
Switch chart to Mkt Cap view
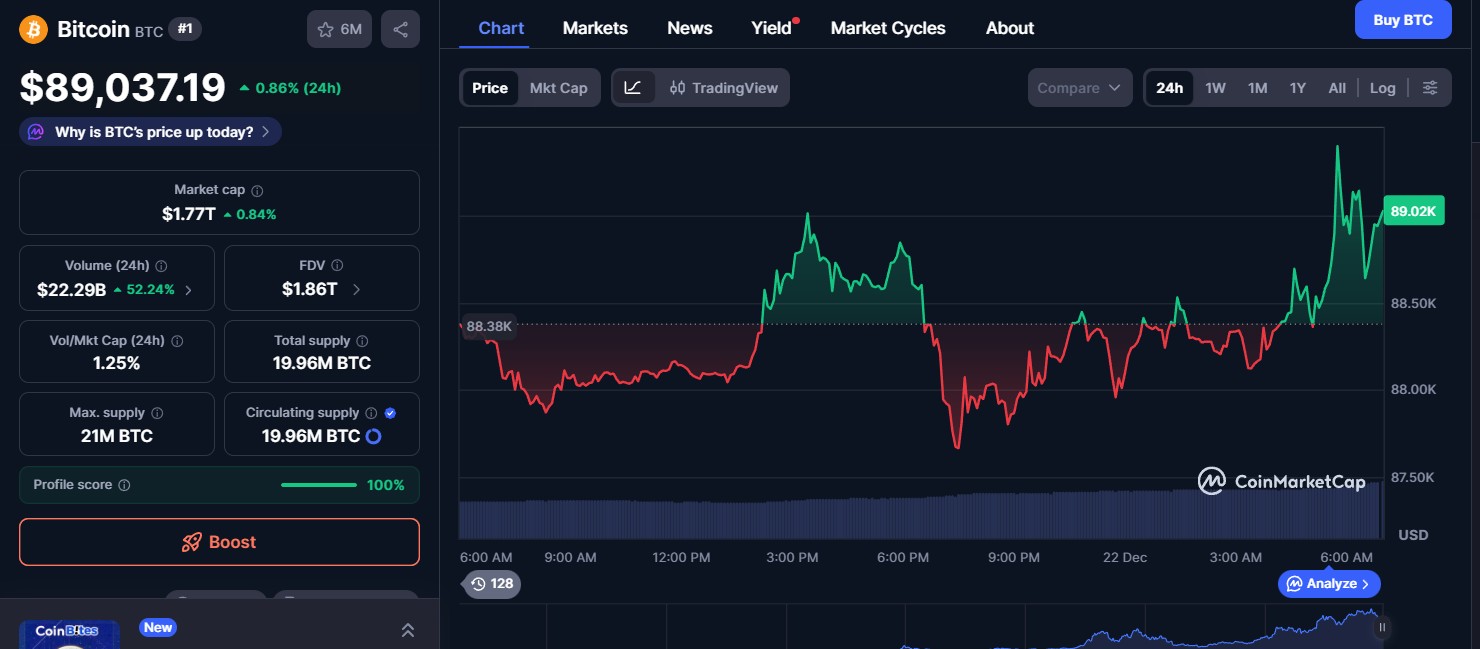[x=558, y=87]
